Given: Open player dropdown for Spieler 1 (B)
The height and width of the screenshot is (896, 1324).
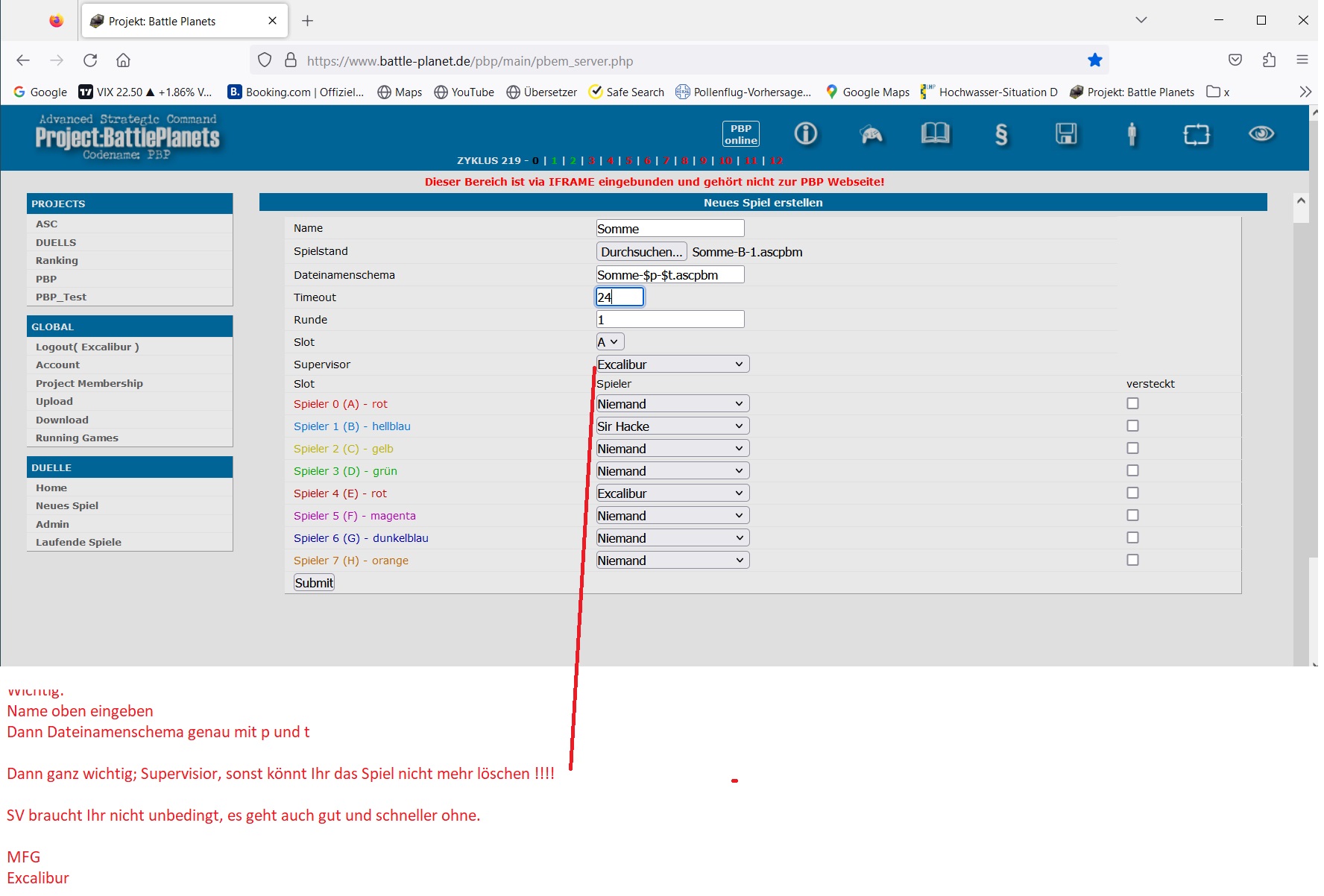Looking at the screenshot, I should 672,426.
